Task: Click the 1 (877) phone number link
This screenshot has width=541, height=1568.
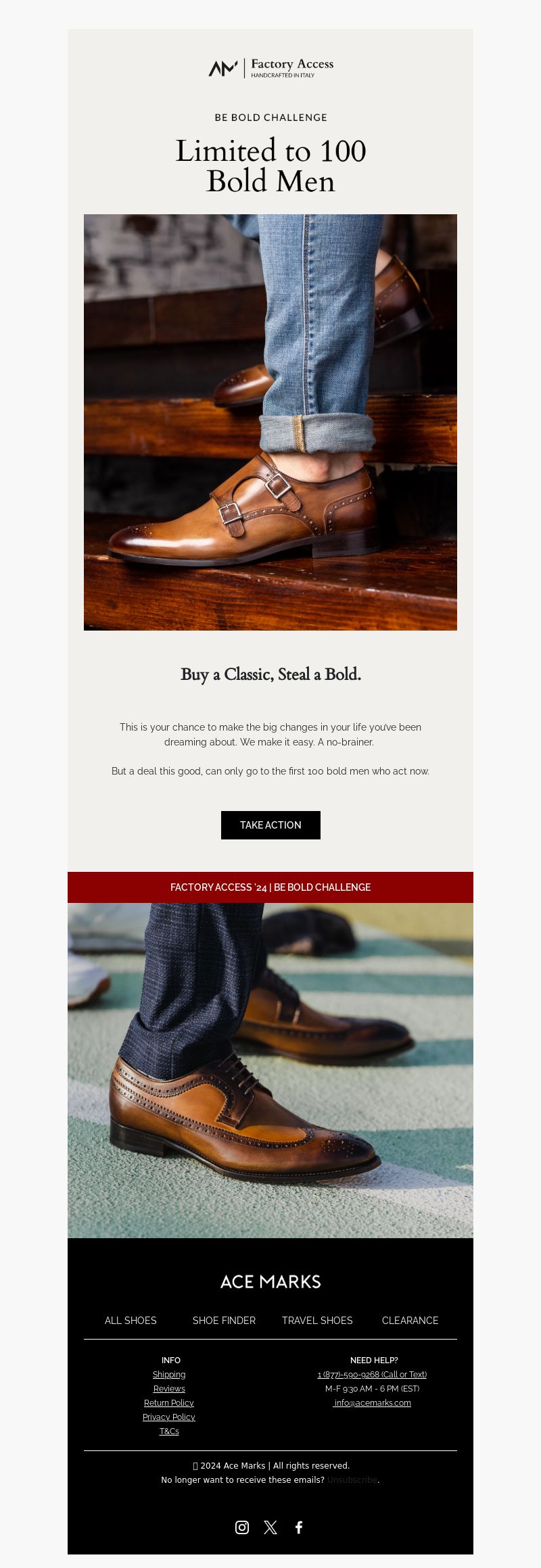Action: click(372, 1374)
